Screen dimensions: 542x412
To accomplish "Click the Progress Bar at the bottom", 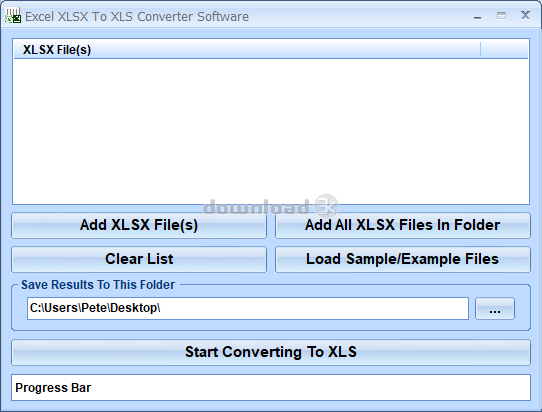I will 271,387.
